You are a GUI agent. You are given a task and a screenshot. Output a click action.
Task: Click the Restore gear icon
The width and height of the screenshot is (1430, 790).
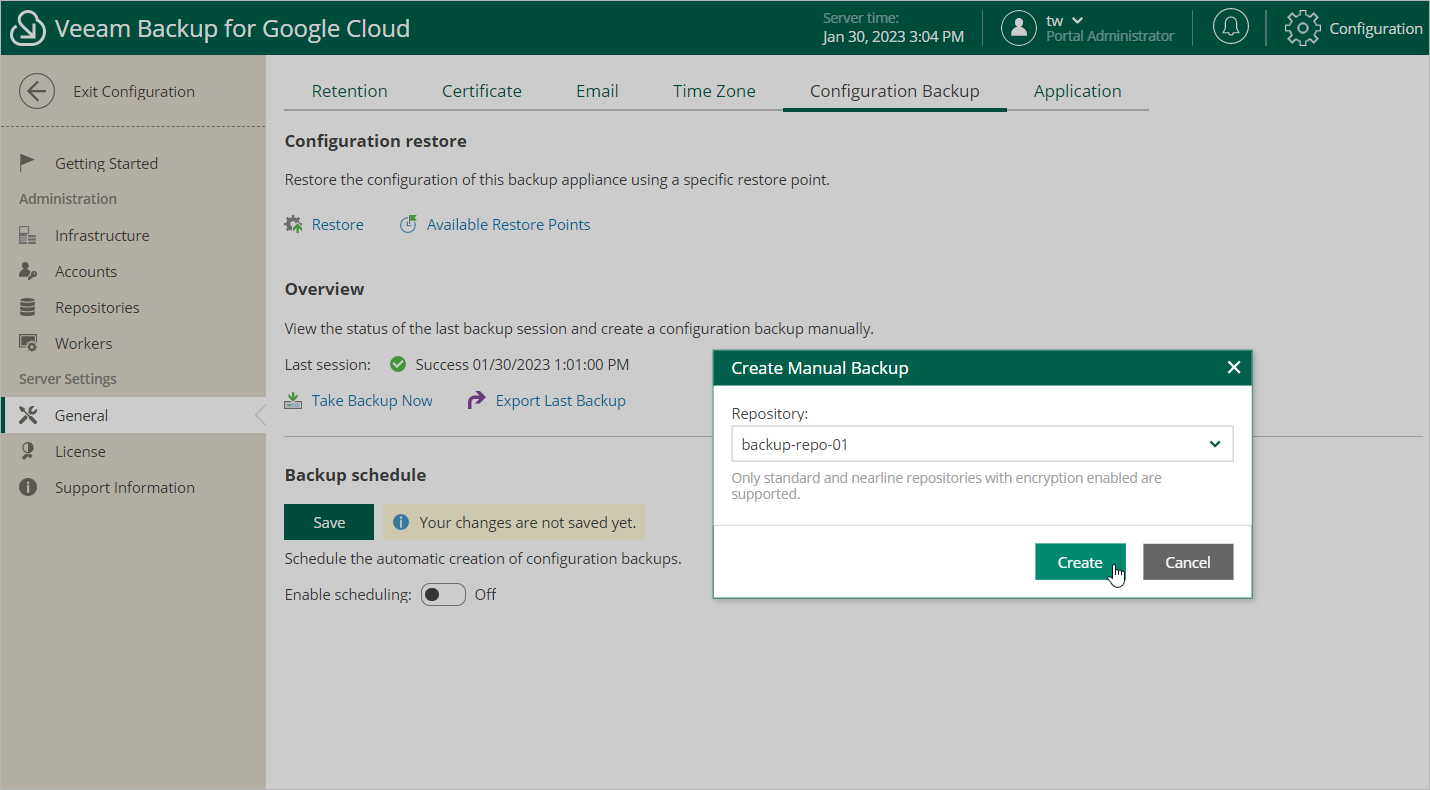pyautogui.click(x=294, y=224)
